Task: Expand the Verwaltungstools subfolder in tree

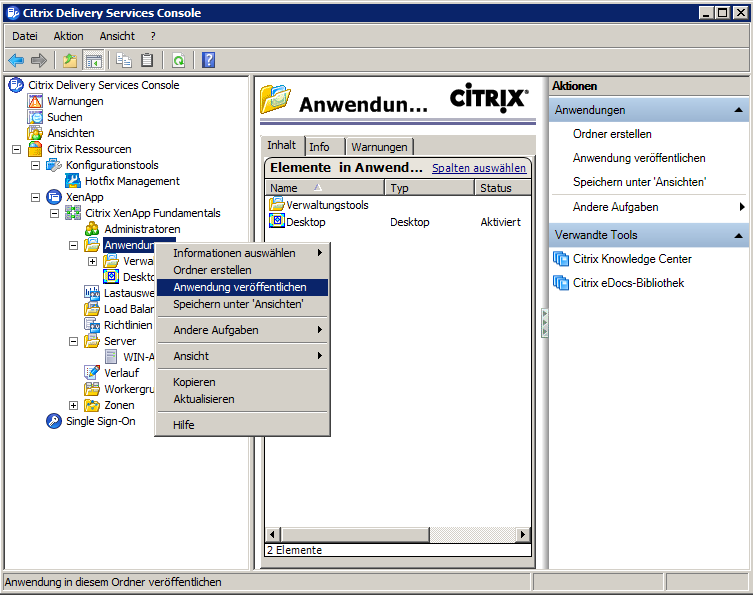Action: point(92,261)
